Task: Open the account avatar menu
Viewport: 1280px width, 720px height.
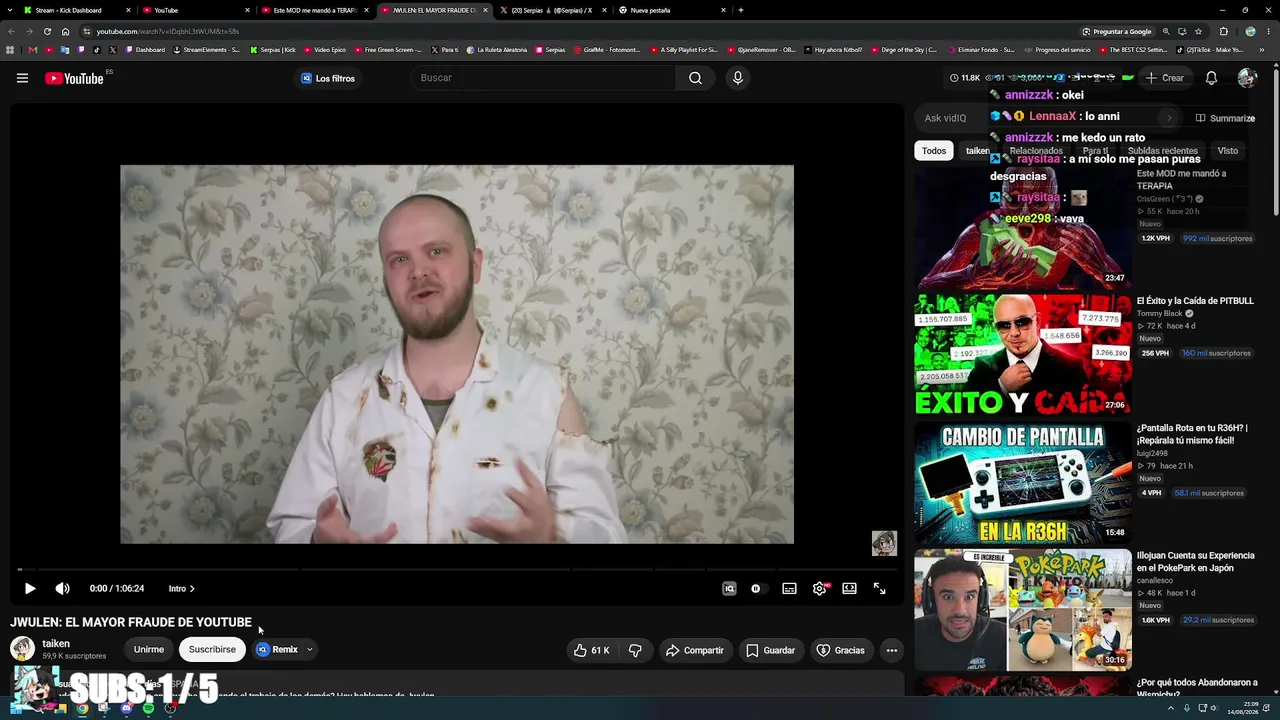Action: [x=1246, y=78]
